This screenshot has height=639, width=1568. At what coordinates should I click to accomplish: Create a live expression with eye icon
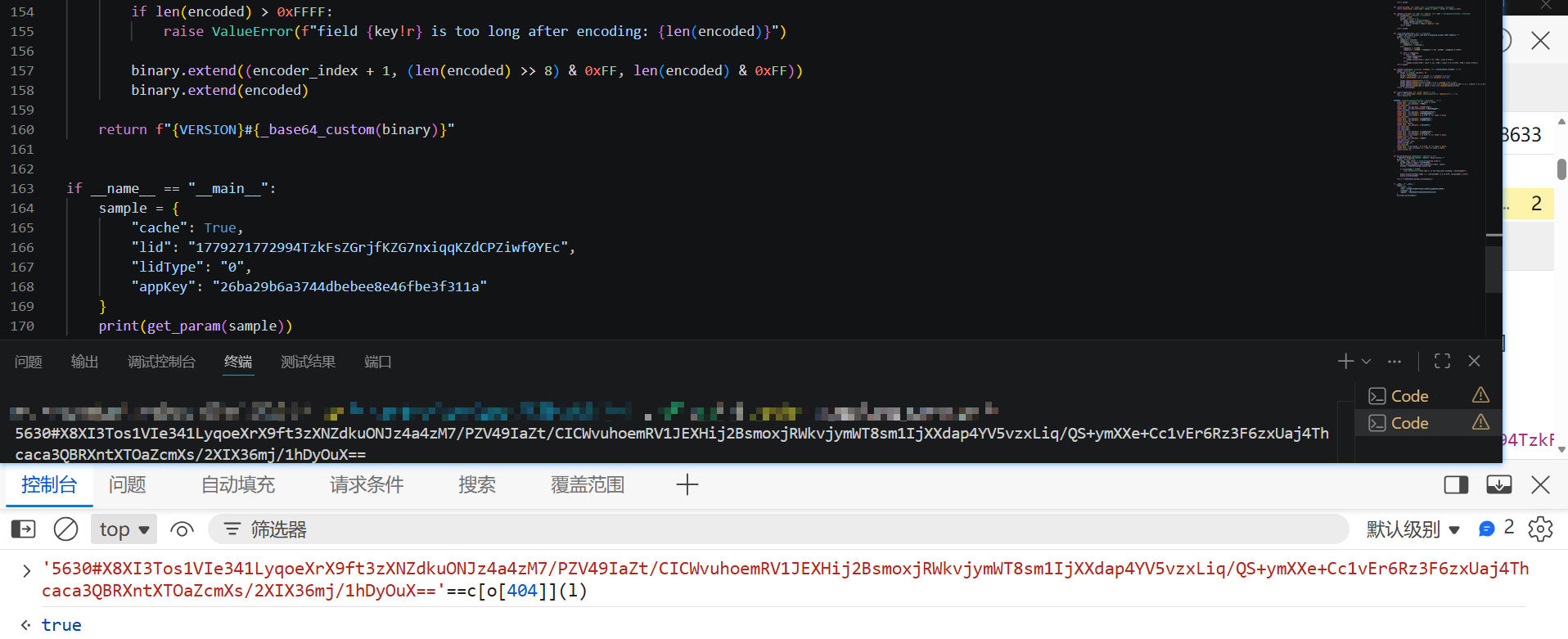(x=182, y=529)
